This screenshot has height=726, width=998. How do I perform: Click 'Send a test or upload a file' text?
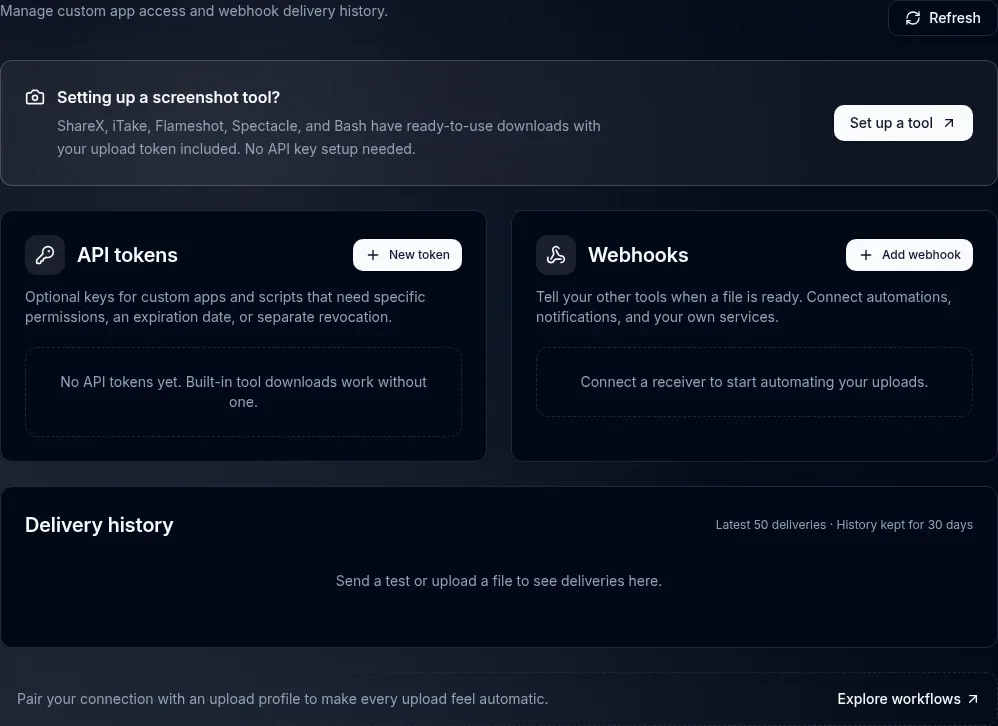498,581
